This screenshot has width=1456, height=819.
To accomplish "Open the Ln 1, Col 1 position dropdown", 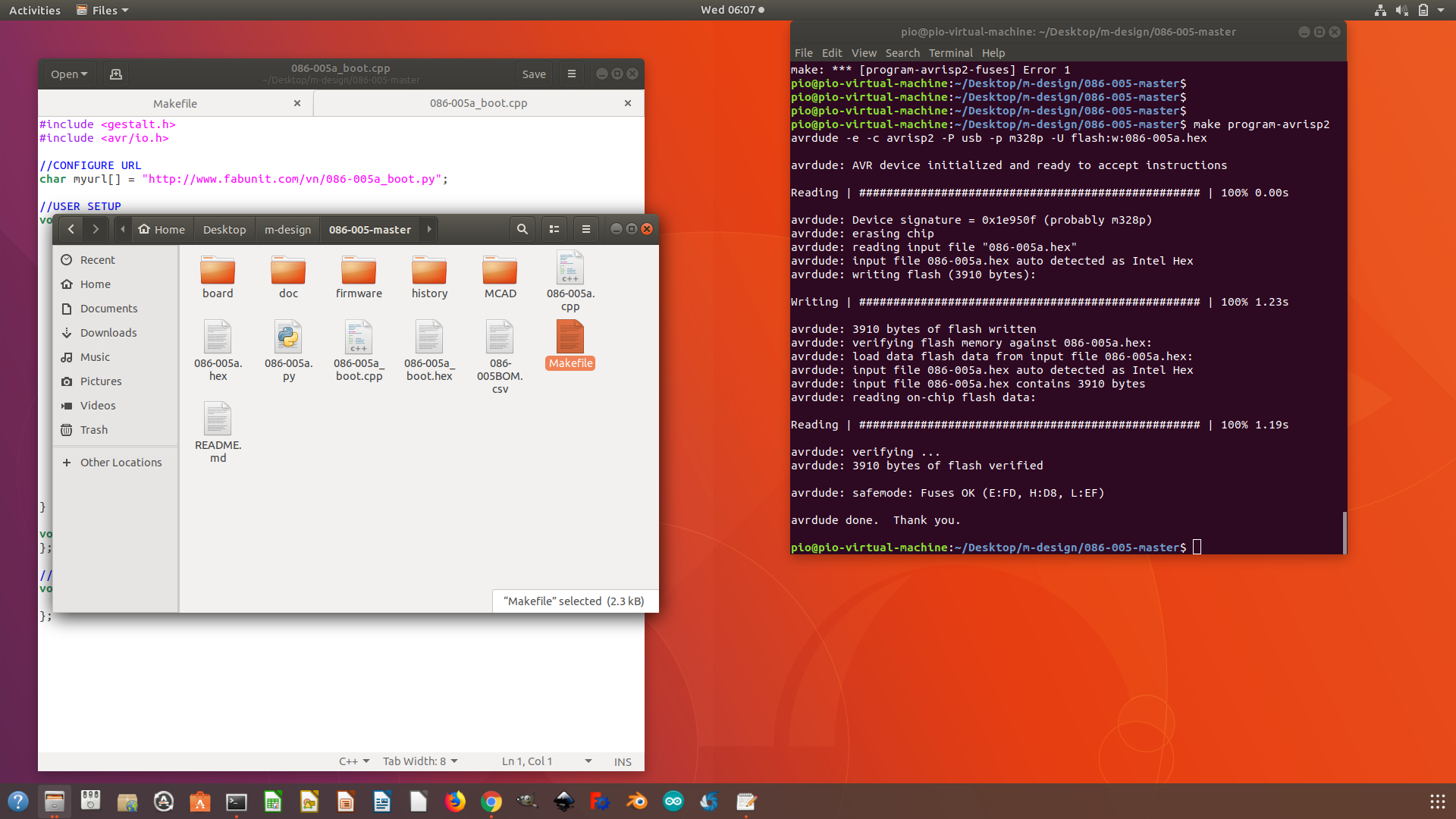I will (547, 761).
